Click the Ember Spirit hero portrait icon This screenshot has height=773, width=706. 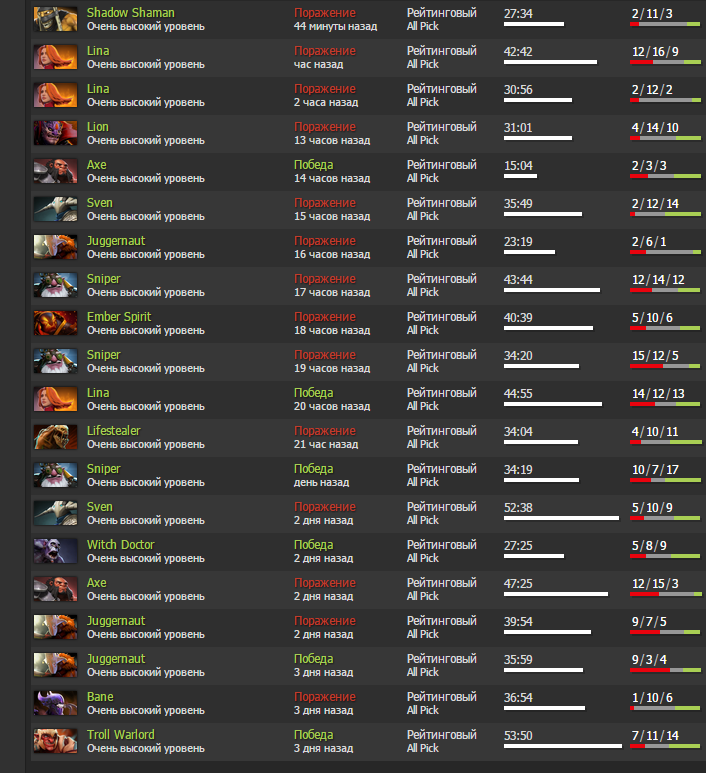pyautogui.click(x=56, y=322)
